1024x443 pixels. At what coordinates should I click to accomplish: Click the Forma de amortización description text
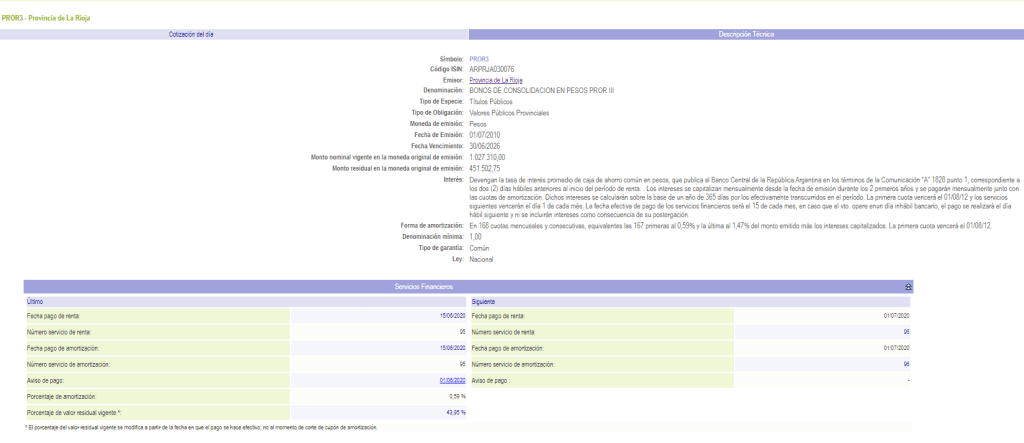click(730, 225)
